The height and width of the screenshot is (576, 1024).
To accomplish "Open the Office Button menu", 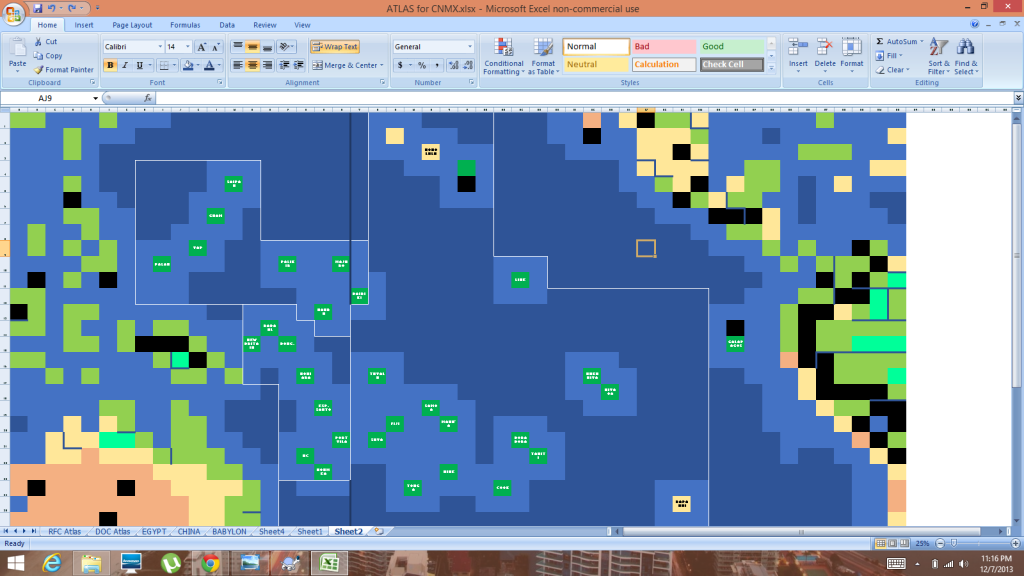I will click(x=13, y=13).
